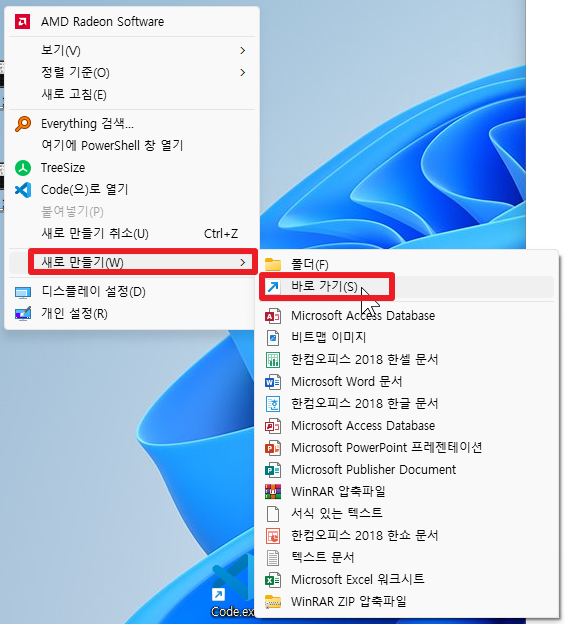Viewport: 565px width, 624px height.
Task: Click the blank page icon for 서식 있는 텍스트
Action: point(273,514)
